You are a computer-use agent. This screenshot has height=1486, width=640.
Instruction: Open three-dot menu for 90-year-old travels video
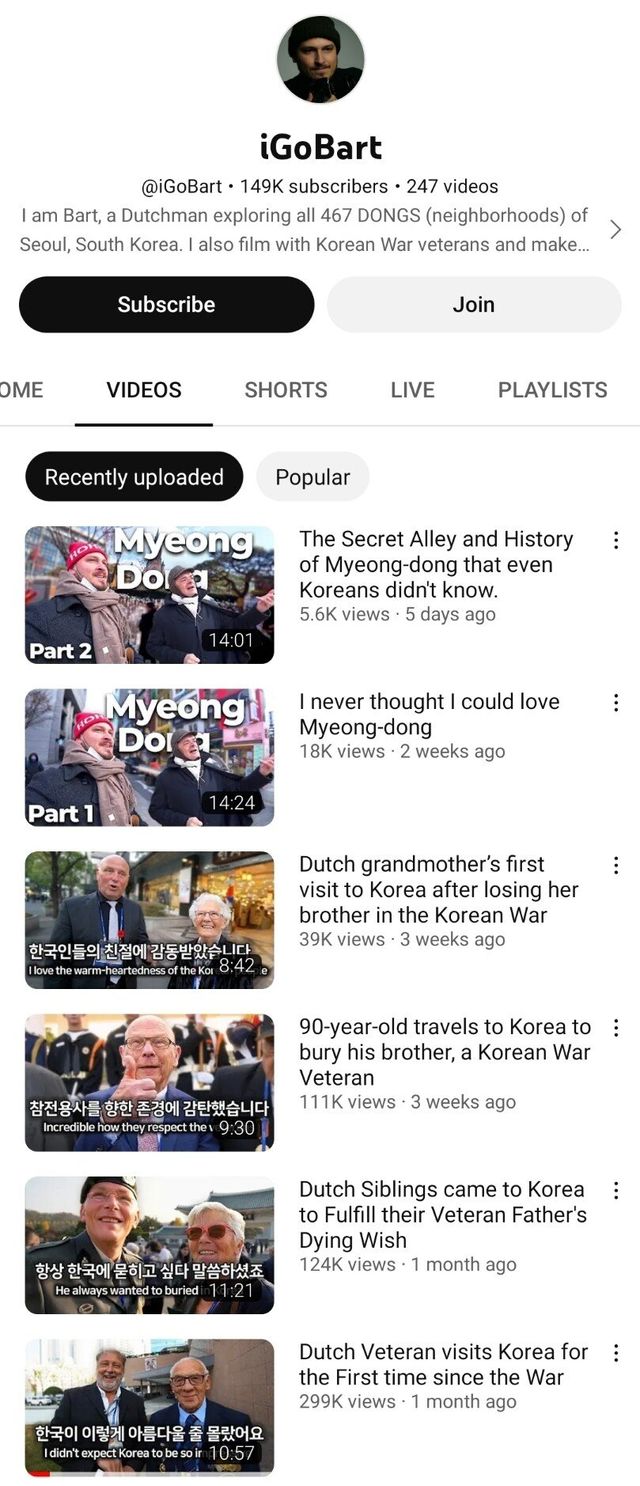616,1028
